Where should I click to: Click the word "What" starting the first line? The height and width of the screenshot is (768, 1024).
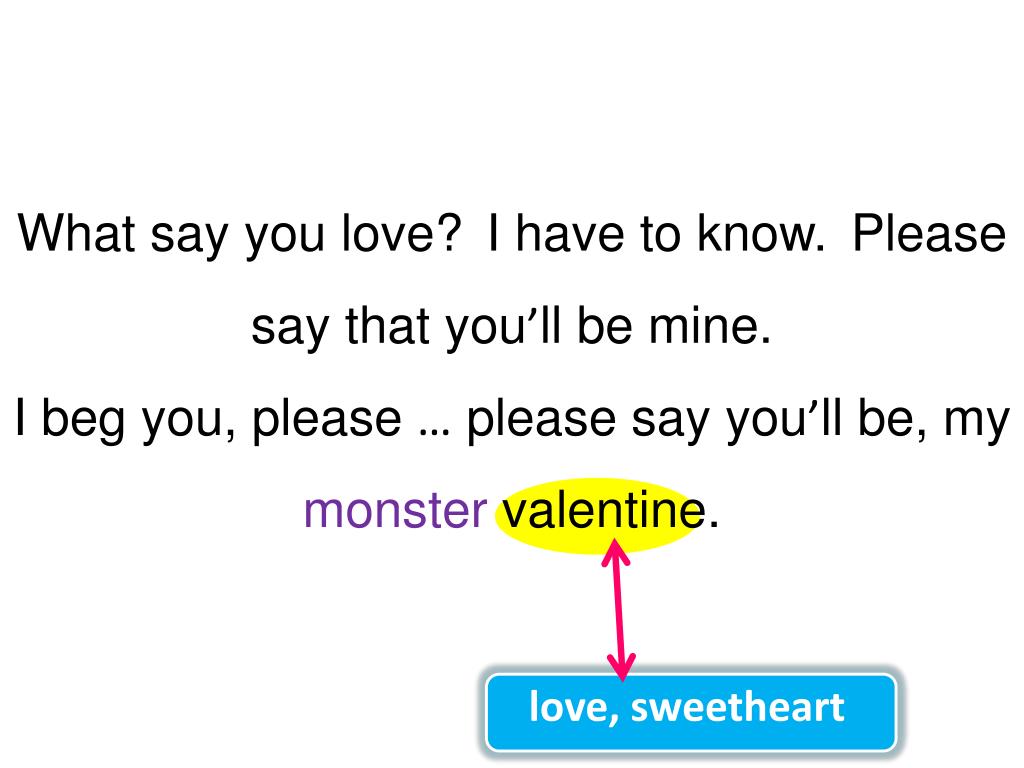(76, 233)
